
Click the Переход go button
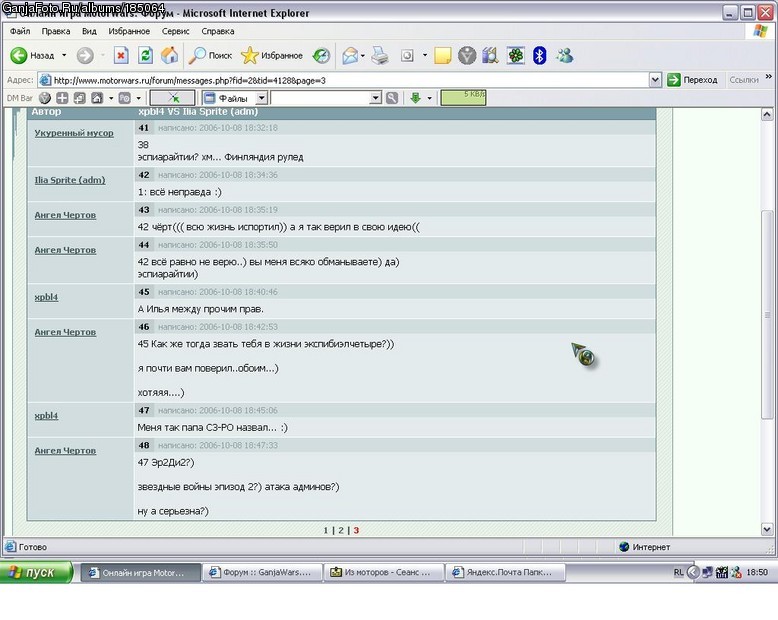click(x=692, y=80)
